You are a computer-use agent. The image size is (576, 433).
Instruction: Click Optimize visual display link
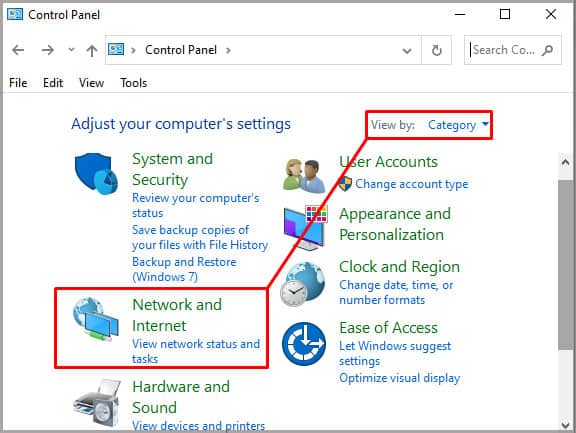pyautogui.click(x=399, y=378)
